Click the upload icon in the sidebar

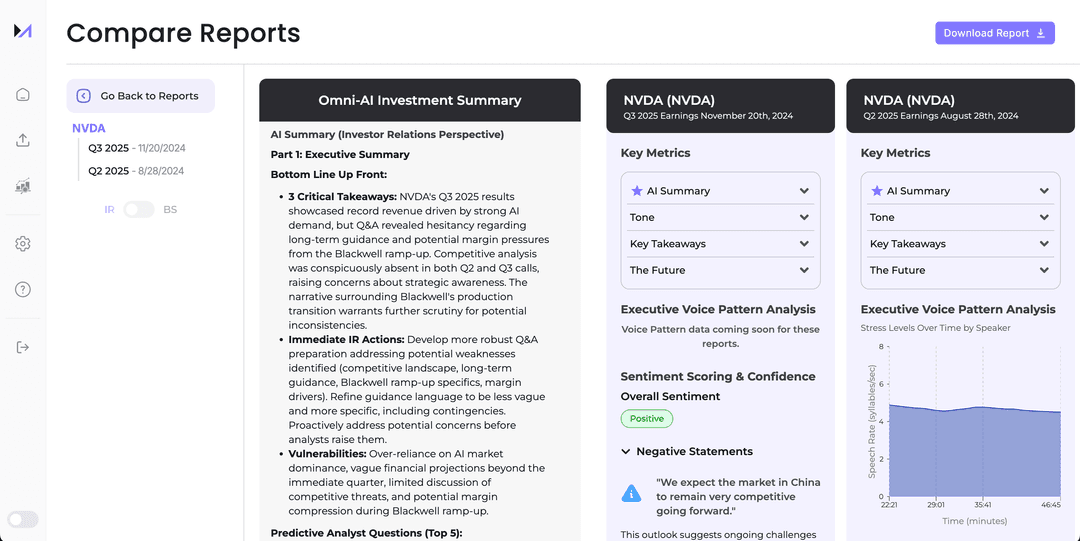pyautogui.click(x=23, y=140)
